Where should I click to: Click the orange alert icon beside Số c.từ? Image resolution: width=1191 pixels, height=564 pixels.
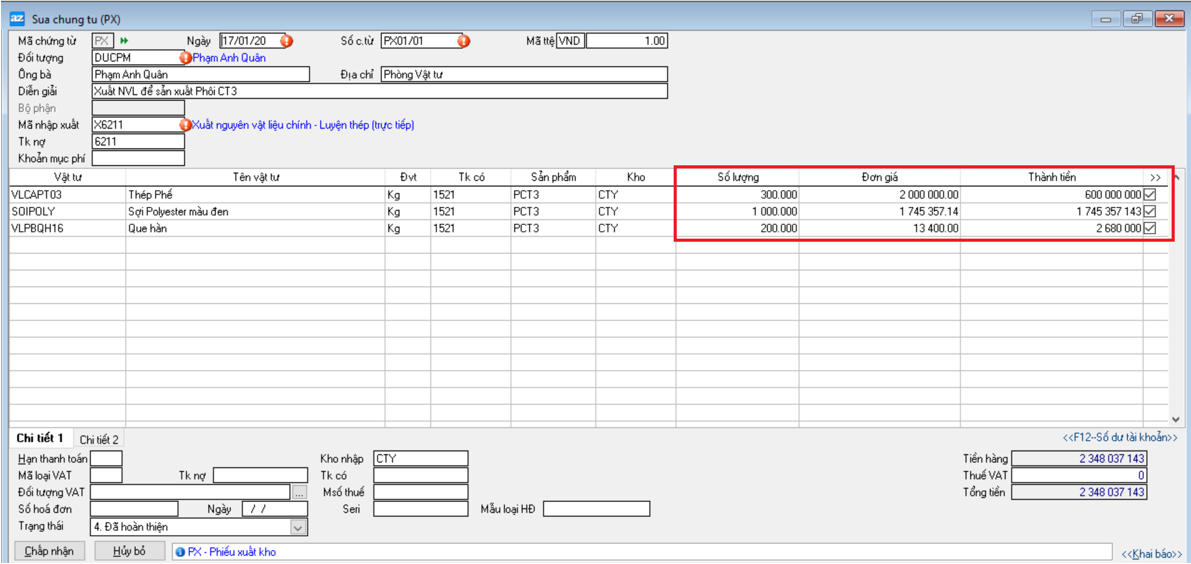pos(463,41)
